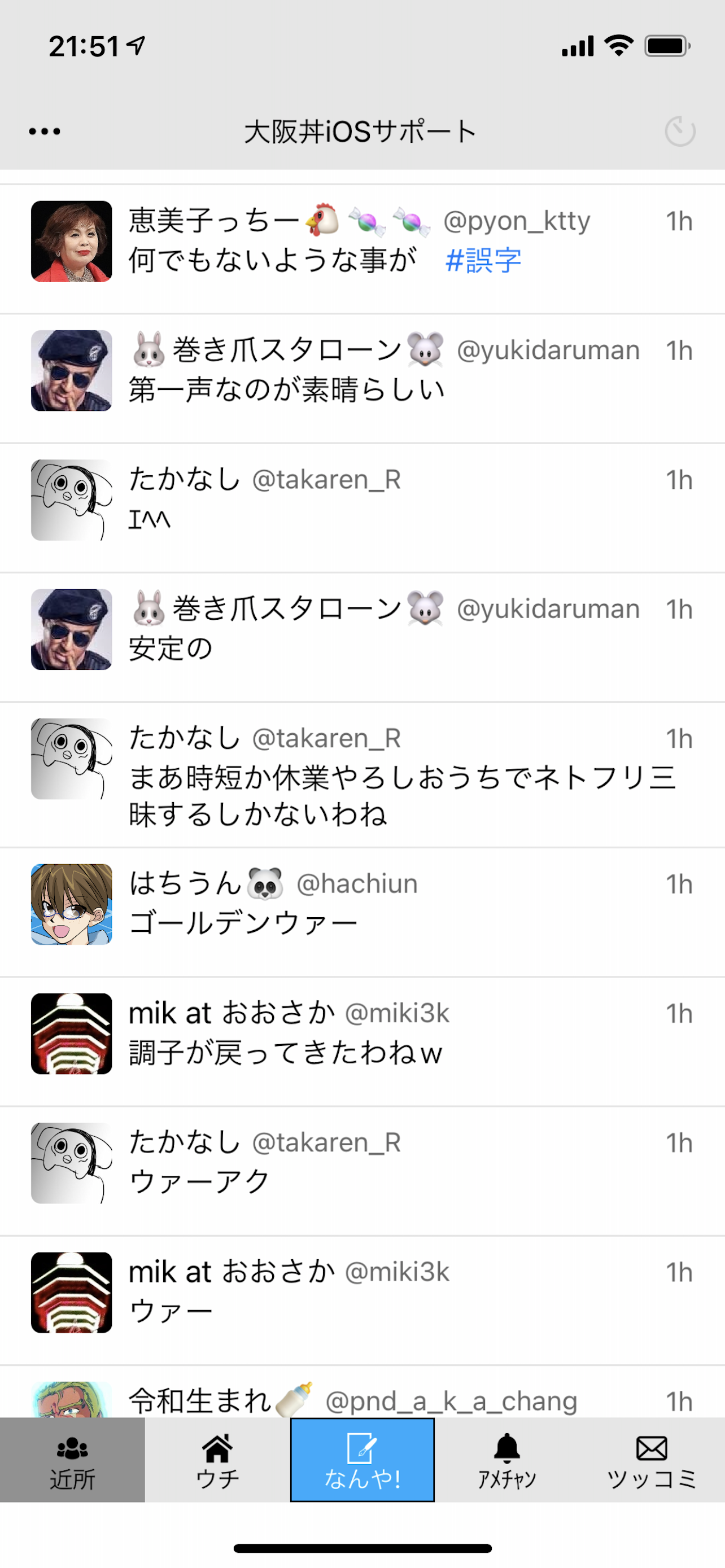Select the ゴールデンウァー post
The image size is (725, 1568).
tap(362, 912)
